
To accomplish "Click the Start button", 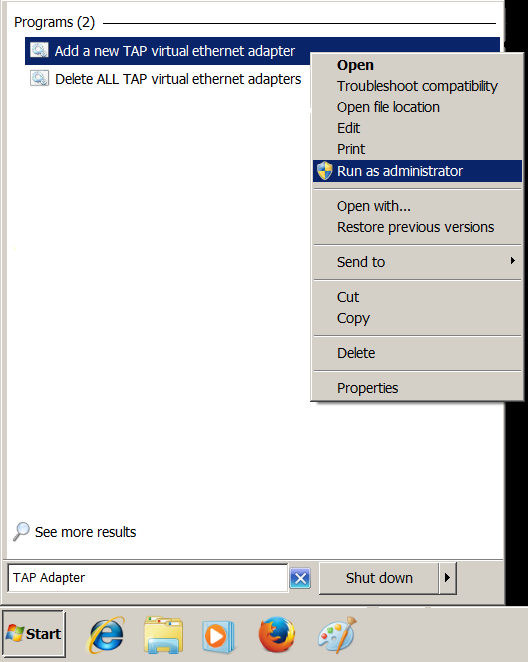I will (34, 634).
